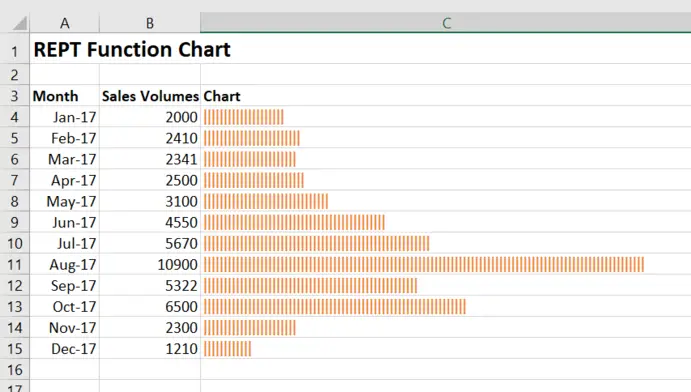Screen dimensions: 691x392
Task: Click the 'Month' header cell
Action: 65,96
